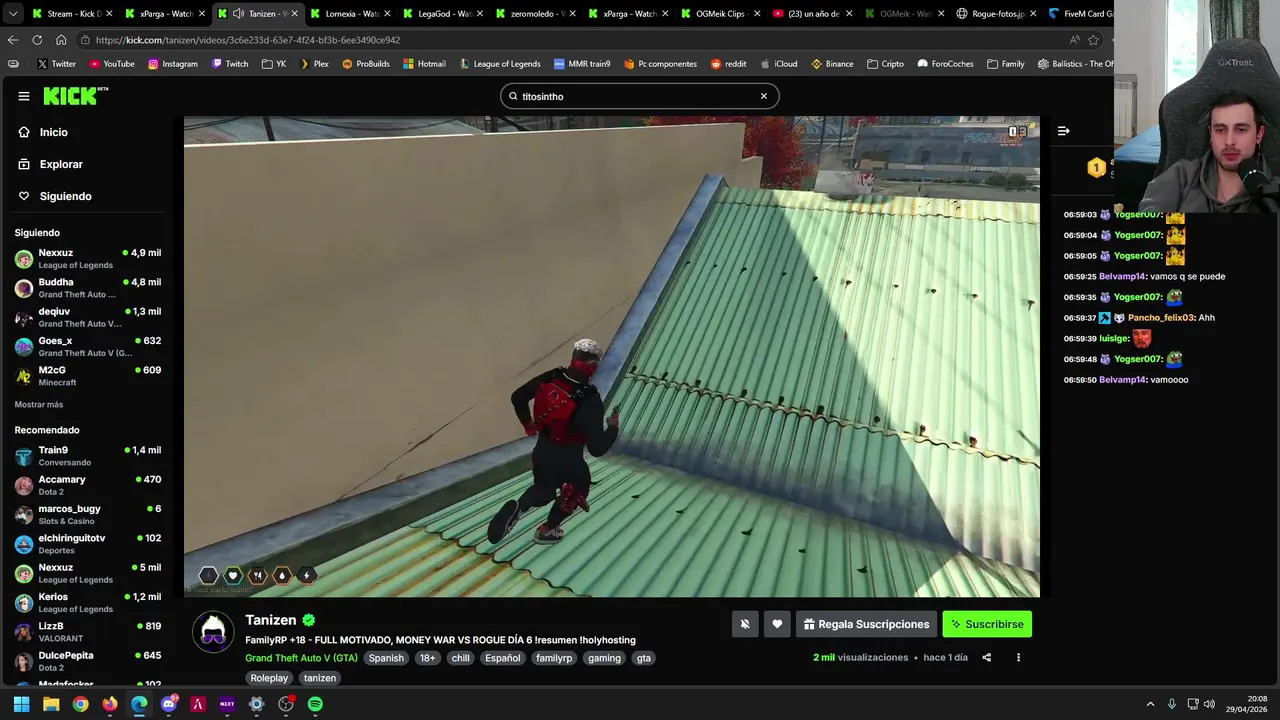This screenshot has width=1280, height=720.
Task: Open elchiringuitotv Deportes channel
Action: pos(88,544)
